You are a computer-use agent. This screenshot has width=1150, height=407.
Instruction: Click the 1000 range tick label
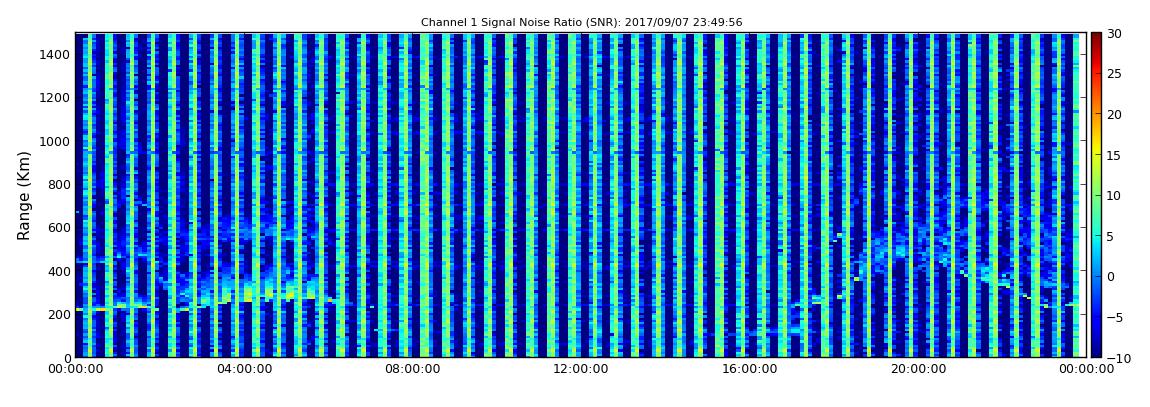(55, 141)
